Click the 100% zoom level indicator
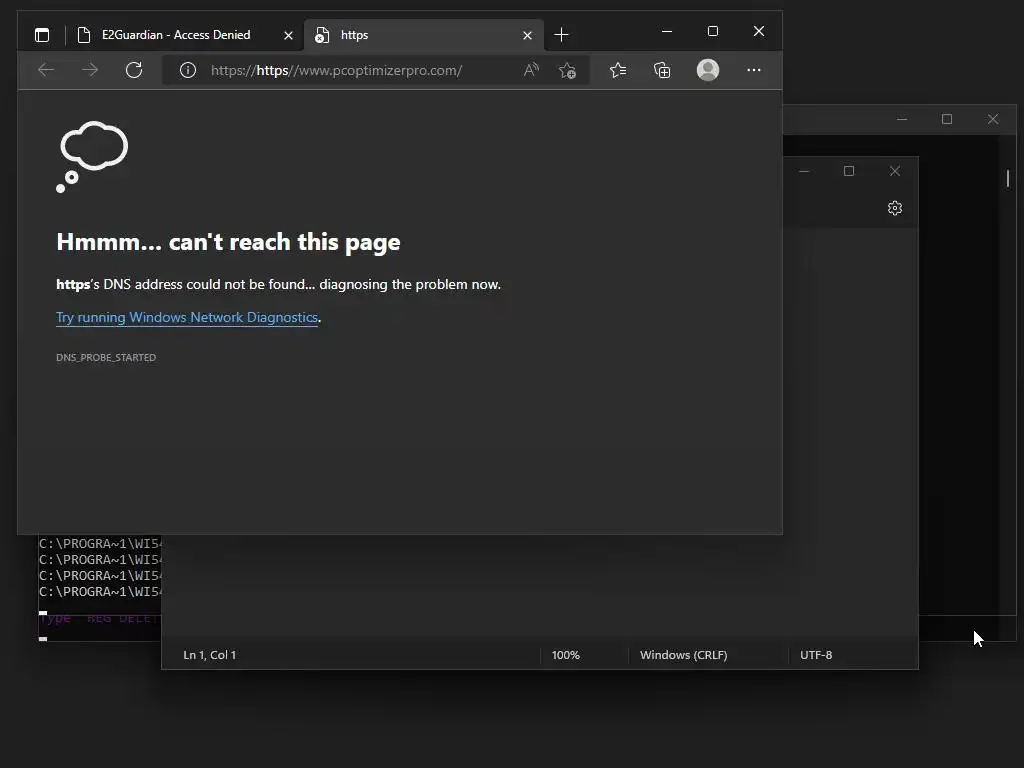This screenshot has width=1024, height=768. [566, 655]
